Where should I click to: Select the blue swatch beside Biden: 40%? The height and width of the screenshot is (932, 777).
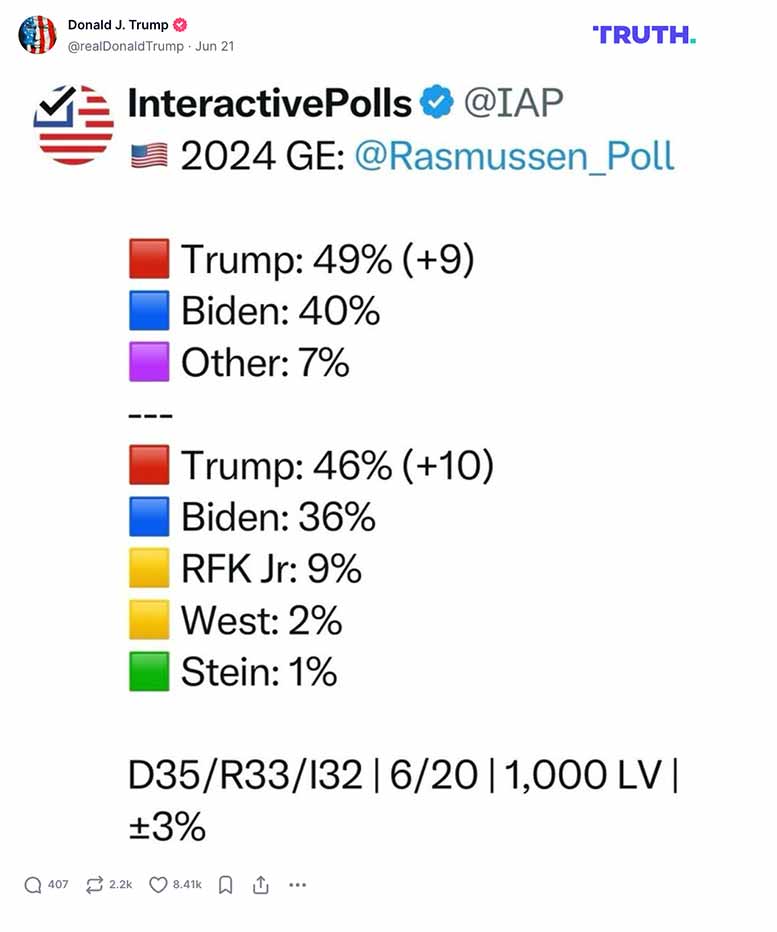(148, 310)
